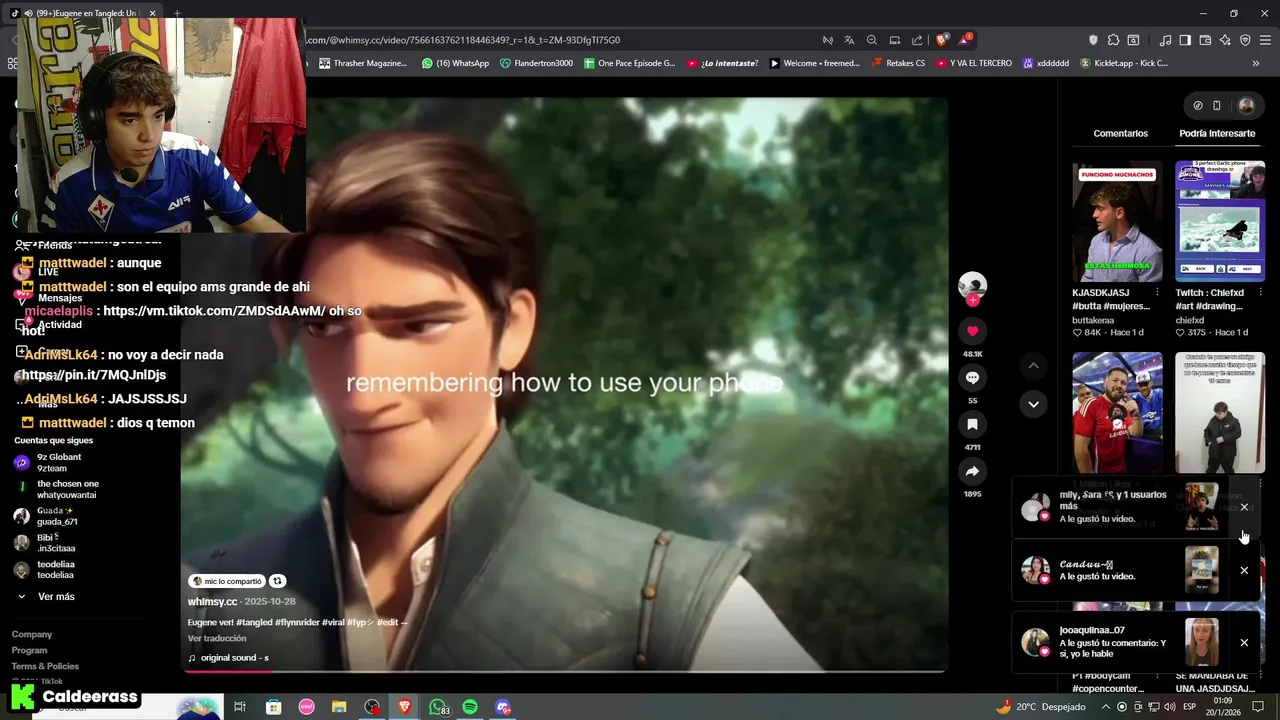Dismiss the jooaquiinaa..07 comment notification
This screenshot has width=1280, height=720.
(1244, 642)
